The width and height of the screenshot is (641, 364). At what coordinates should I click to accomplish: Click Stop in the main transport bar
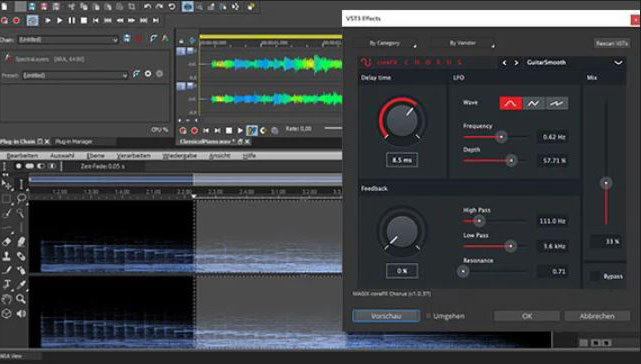tap(84, 20)
